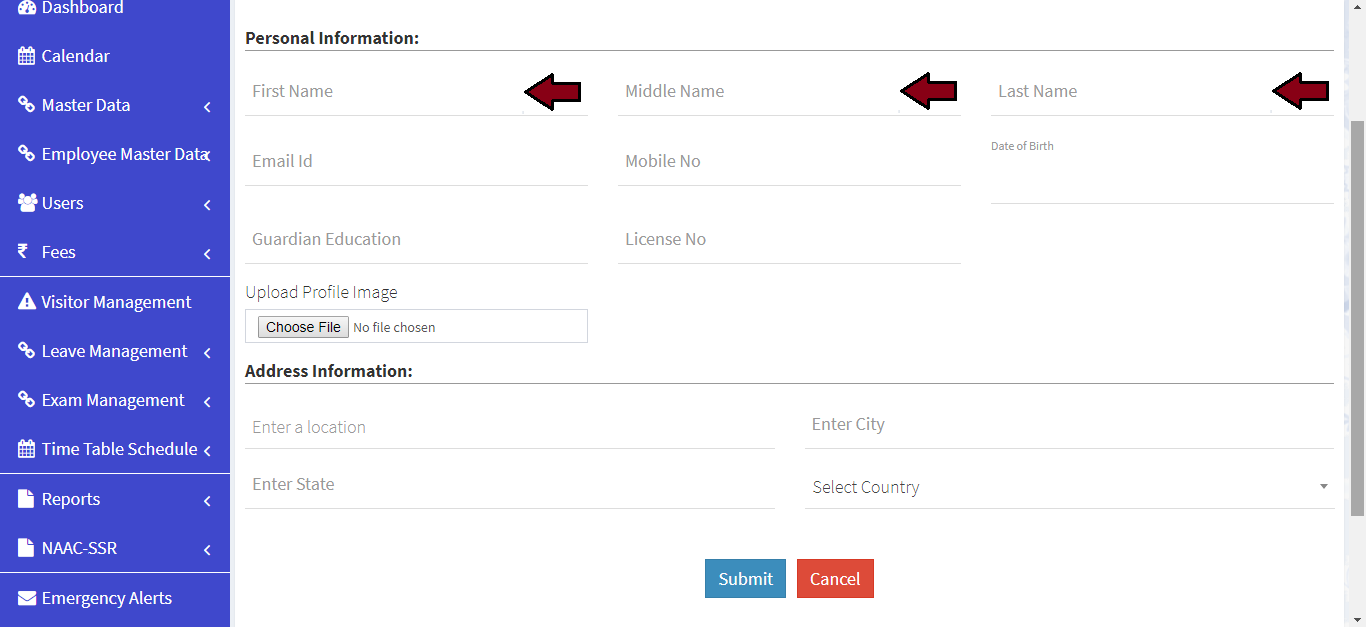Click the Master Data gears icon
1366x627 pixels.
pos(27,105)
